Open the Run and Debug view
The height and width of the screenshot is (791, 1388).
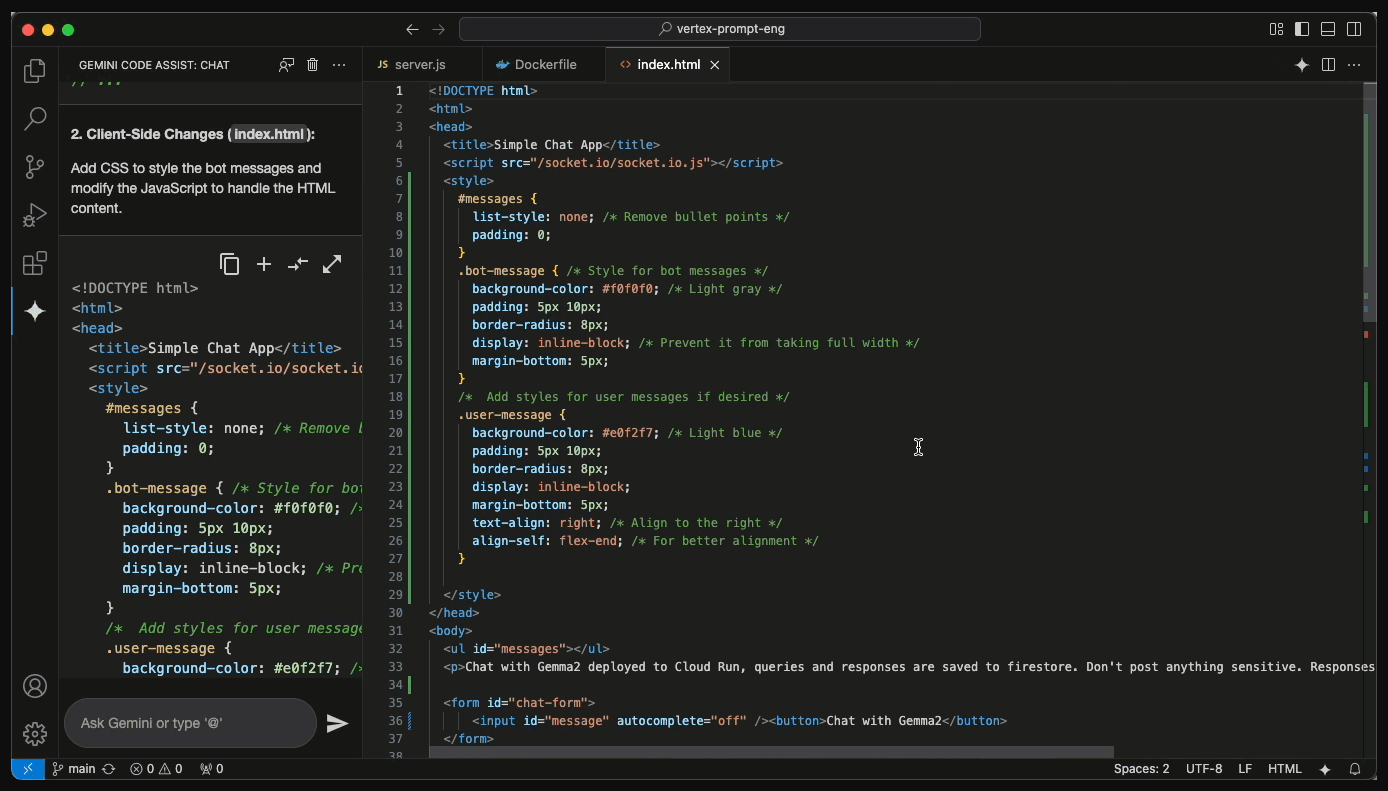pyautogui.click(x=35, y=215)
